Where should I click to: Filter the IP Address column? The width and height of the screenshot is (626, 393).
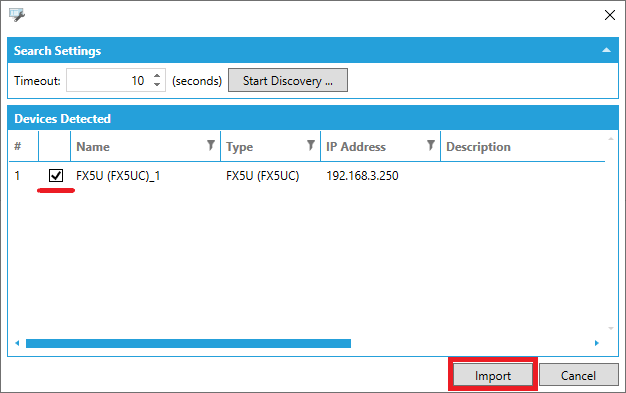[x=430, y=145]
